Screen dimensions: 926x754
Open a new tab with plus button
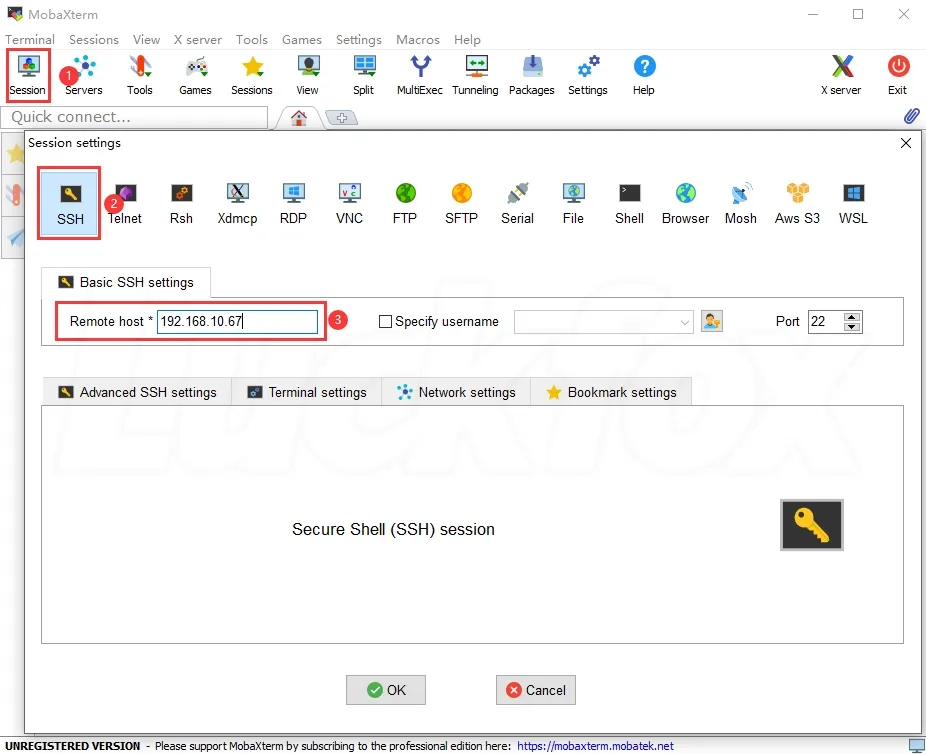tap(342, 118)
